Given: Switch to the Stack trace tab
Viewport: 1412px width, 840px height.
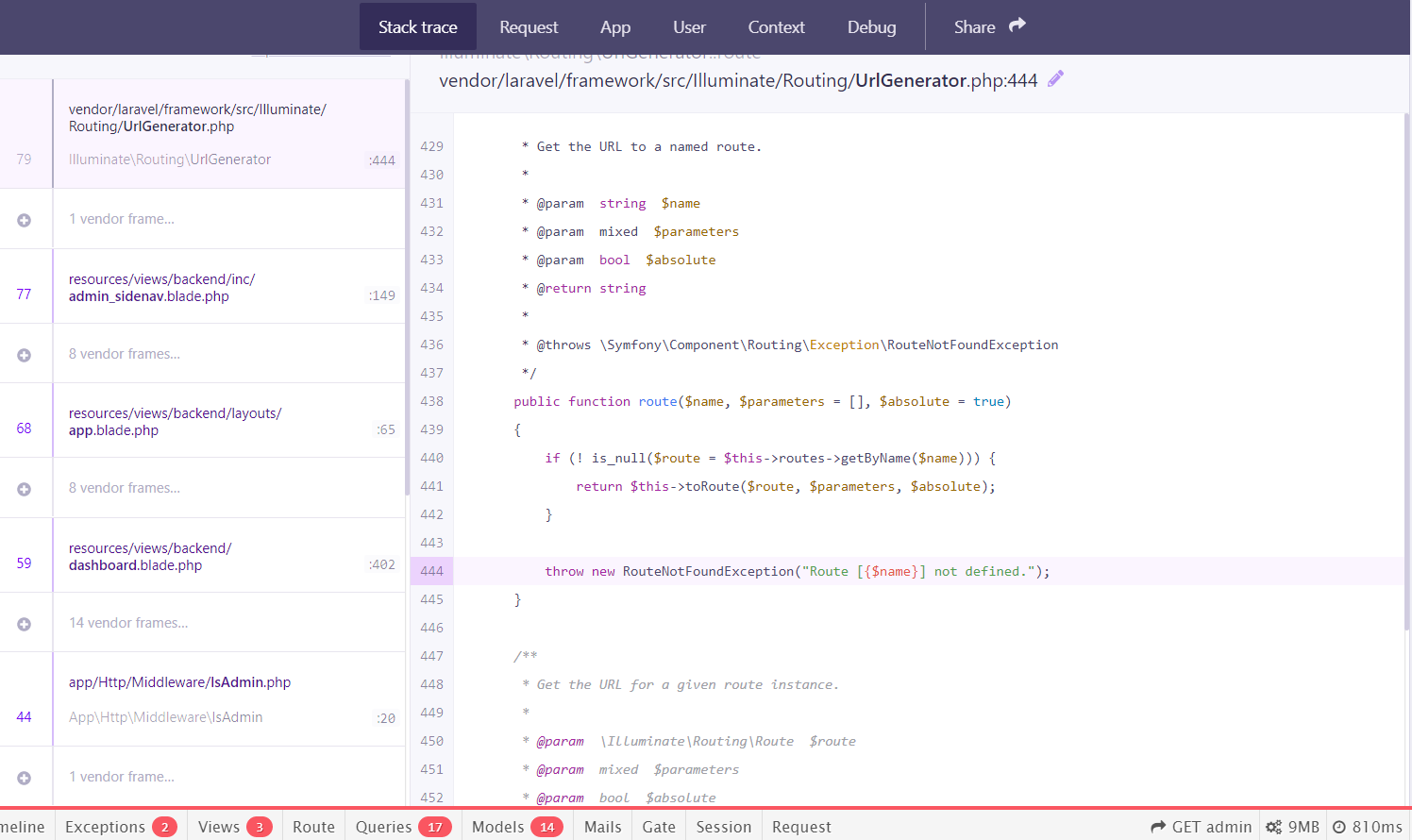Looking at the screenshot, I should [418, 27].
